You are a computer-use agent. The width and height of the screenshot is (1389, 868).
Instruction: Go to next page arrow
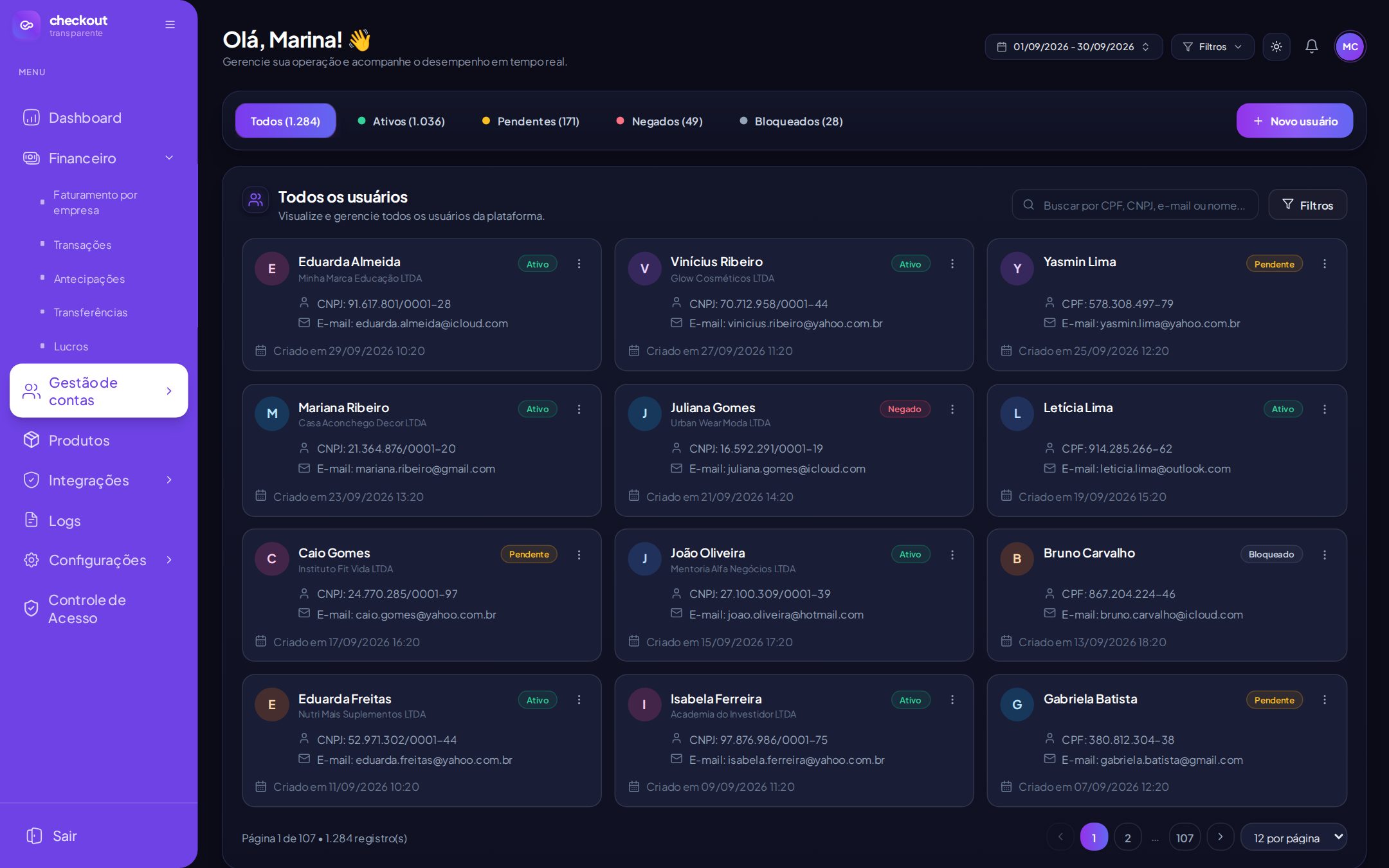click(1220, 837)
